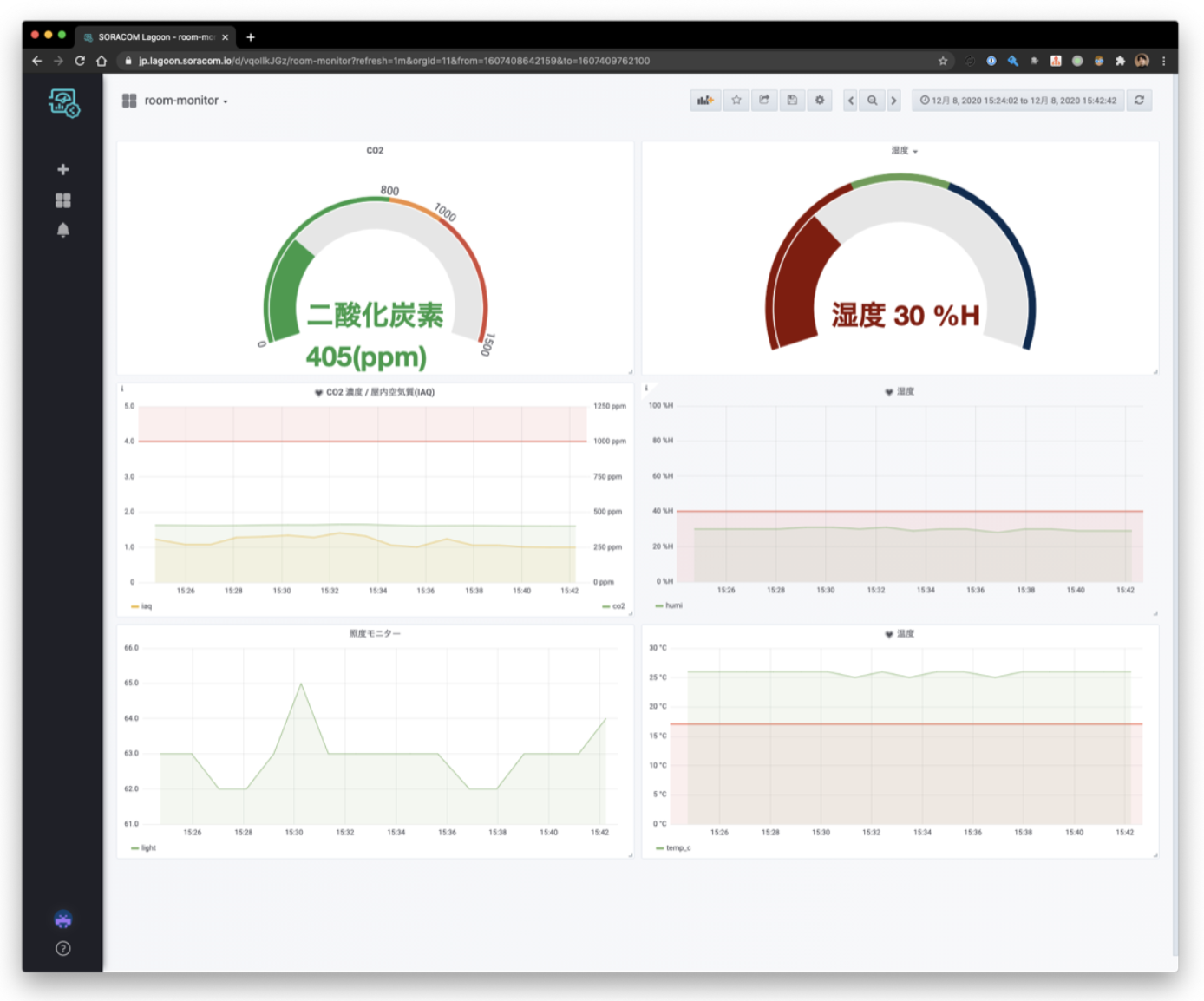Star the room-monitor dashboard
This screenshot has width=1204, height=1001.
pos(736,100)
